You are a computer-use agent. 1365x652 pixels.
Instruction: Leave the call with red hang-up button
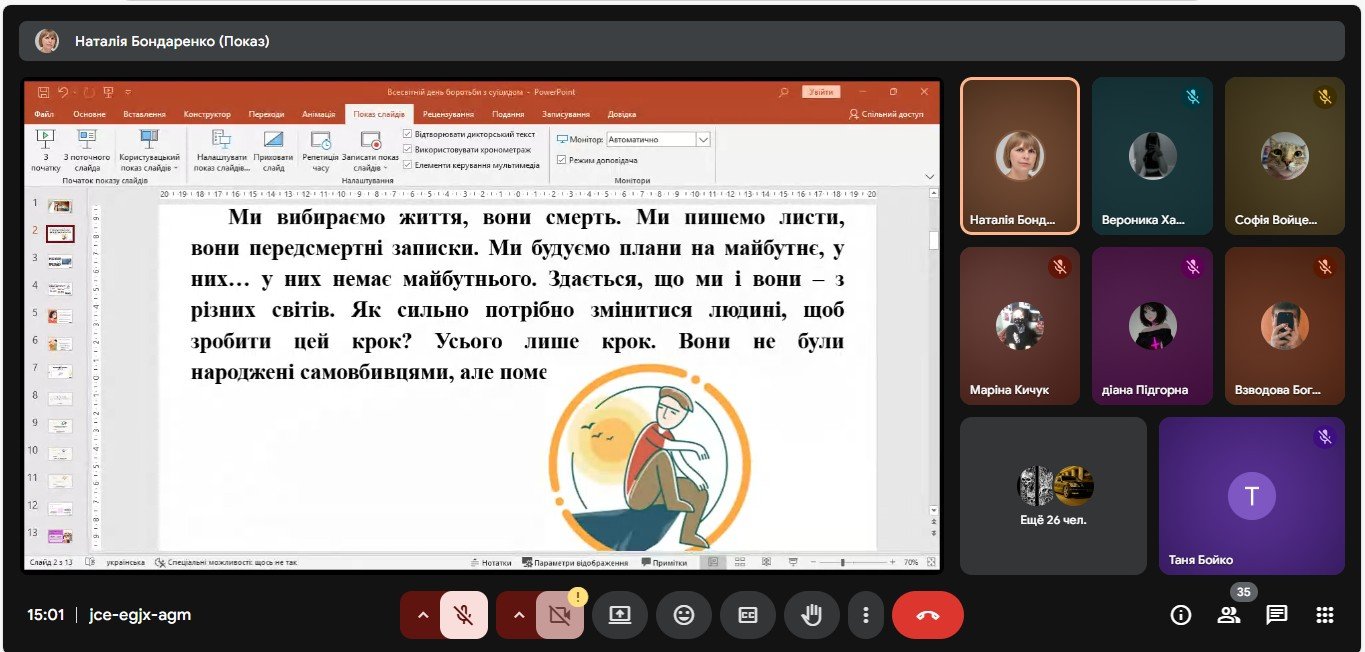coord(927,615)
